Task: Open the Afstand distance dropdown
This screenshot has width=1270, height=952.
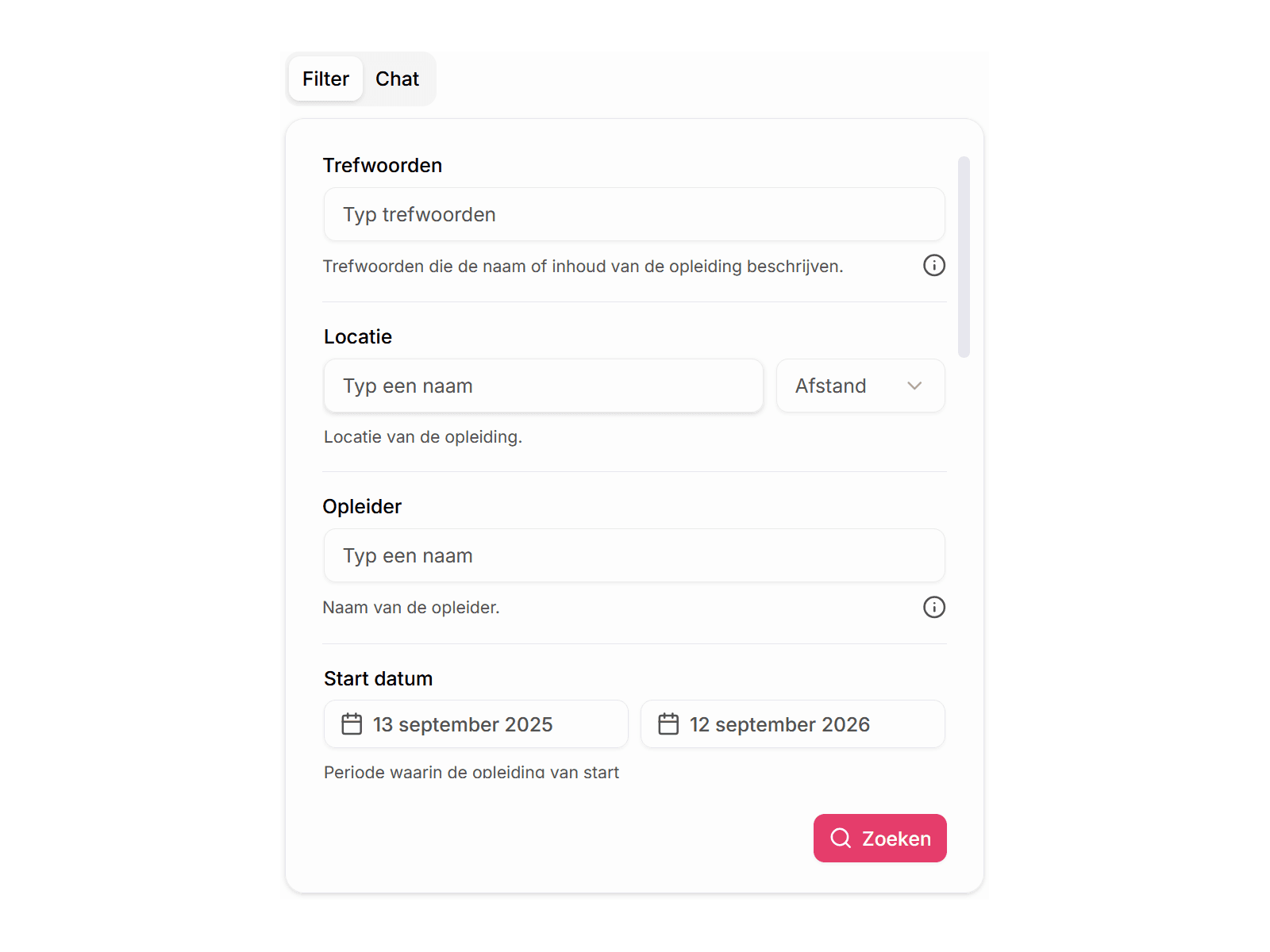Action: 860,386
